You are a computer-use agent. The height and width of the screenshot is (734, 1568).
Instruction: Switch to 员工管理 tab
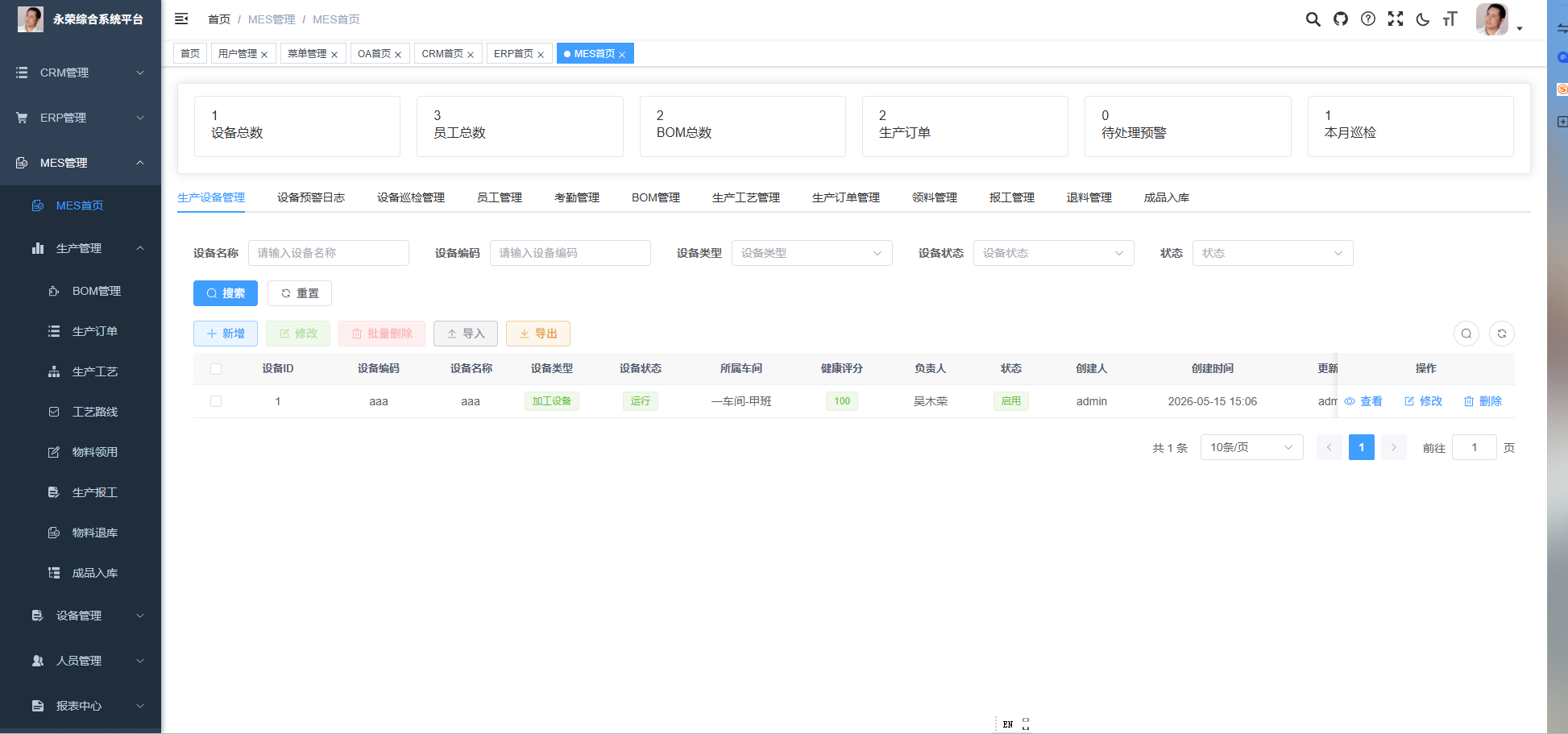(500, 197)
